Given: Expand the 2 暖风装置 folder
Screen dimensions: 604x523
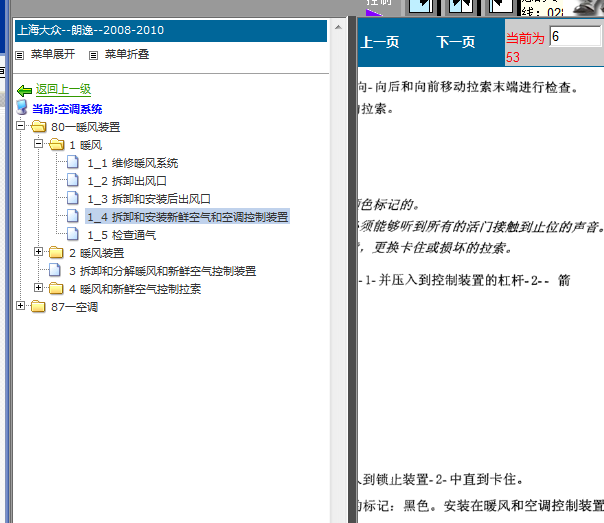Looking at the screenshot, I should (x=39, y=252).
